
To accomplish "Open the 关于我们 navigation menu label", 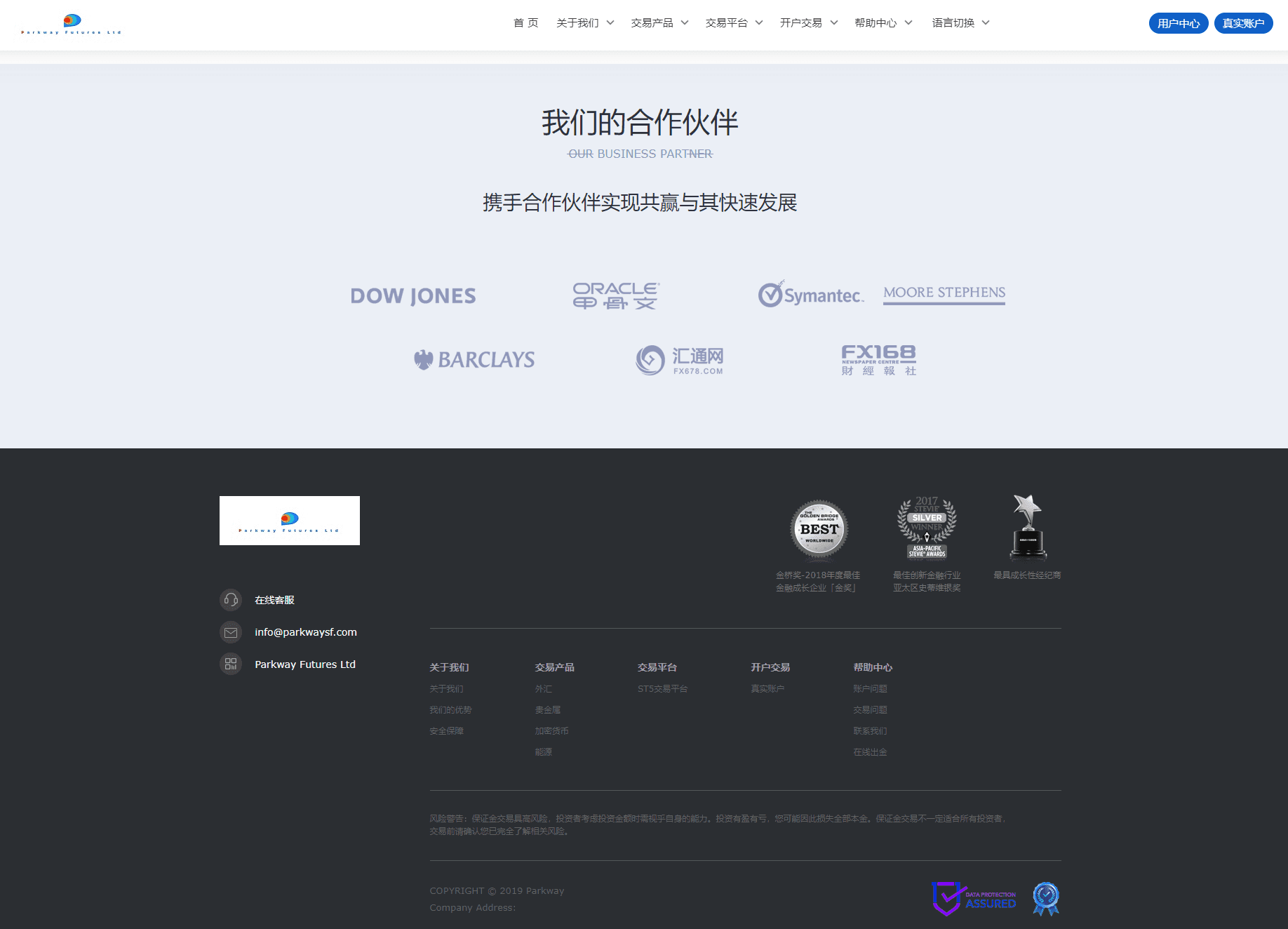I will [577, 23].
